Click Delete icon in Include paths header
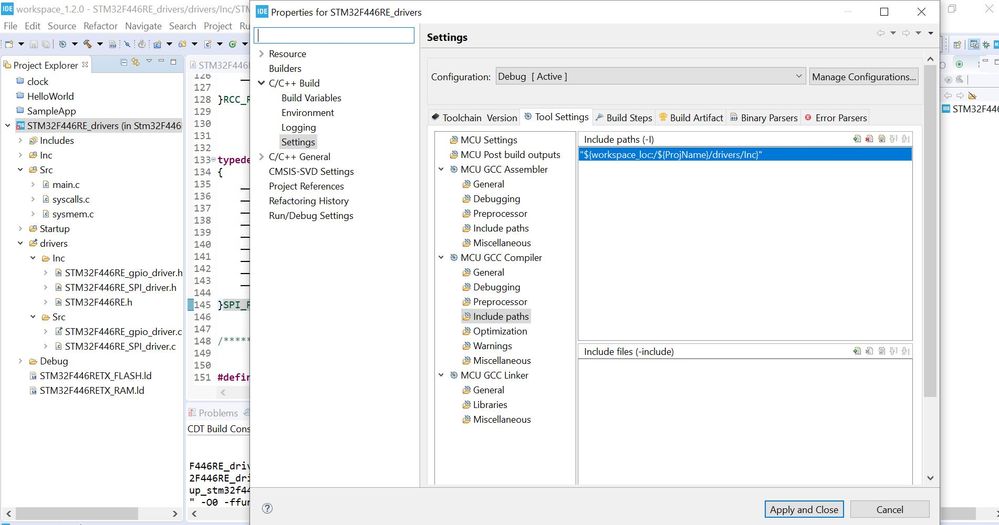The width and height of the screenshot is (999, 525). tap(869, 139)
